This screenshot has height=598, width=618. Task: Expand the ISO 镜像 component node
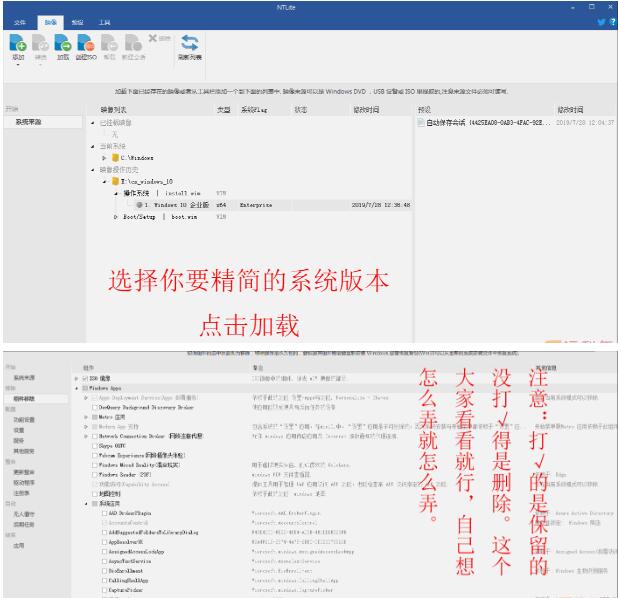76,378
